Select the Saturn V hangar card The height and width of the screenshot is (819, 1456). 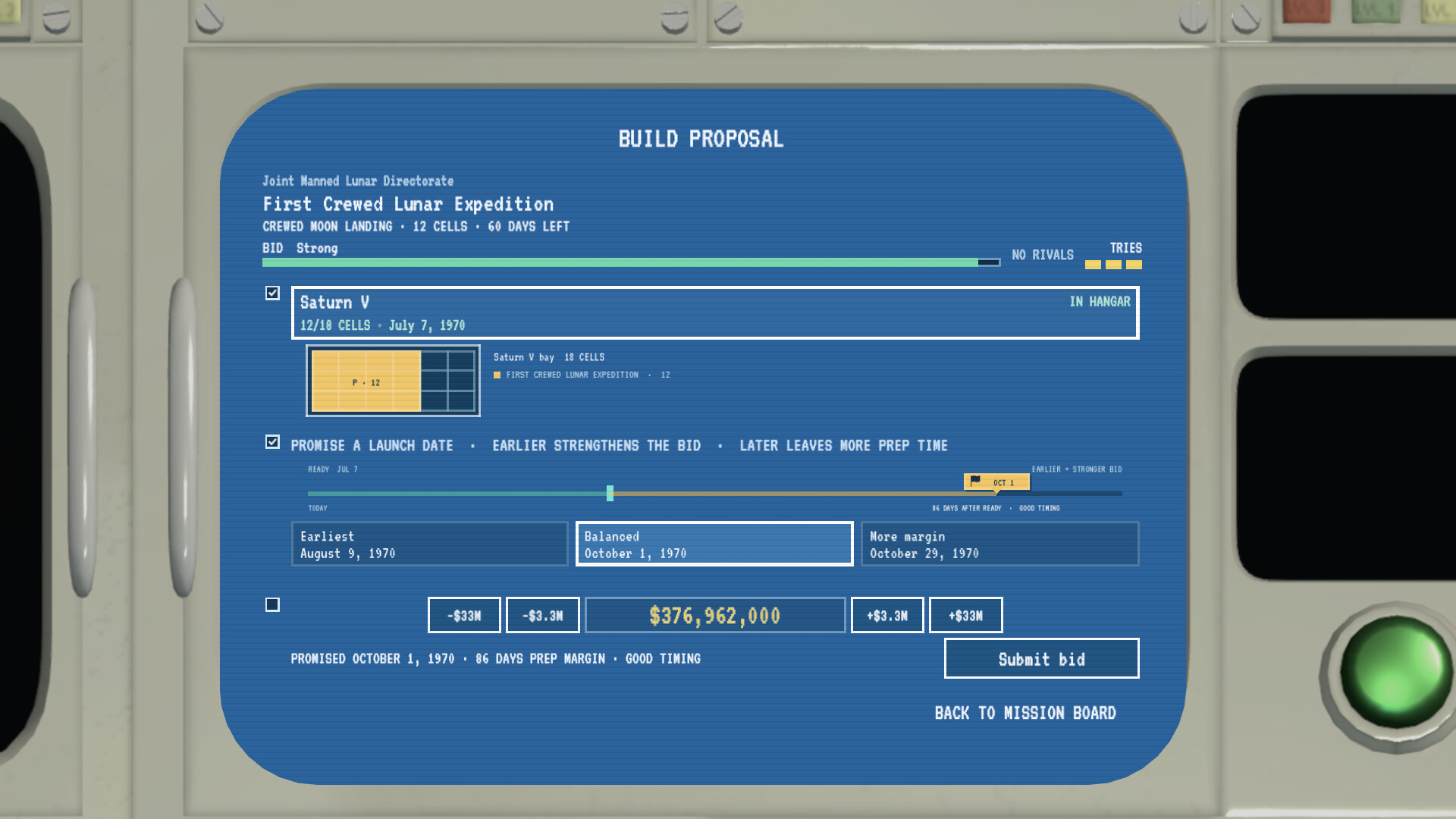[x=715, y=312]
